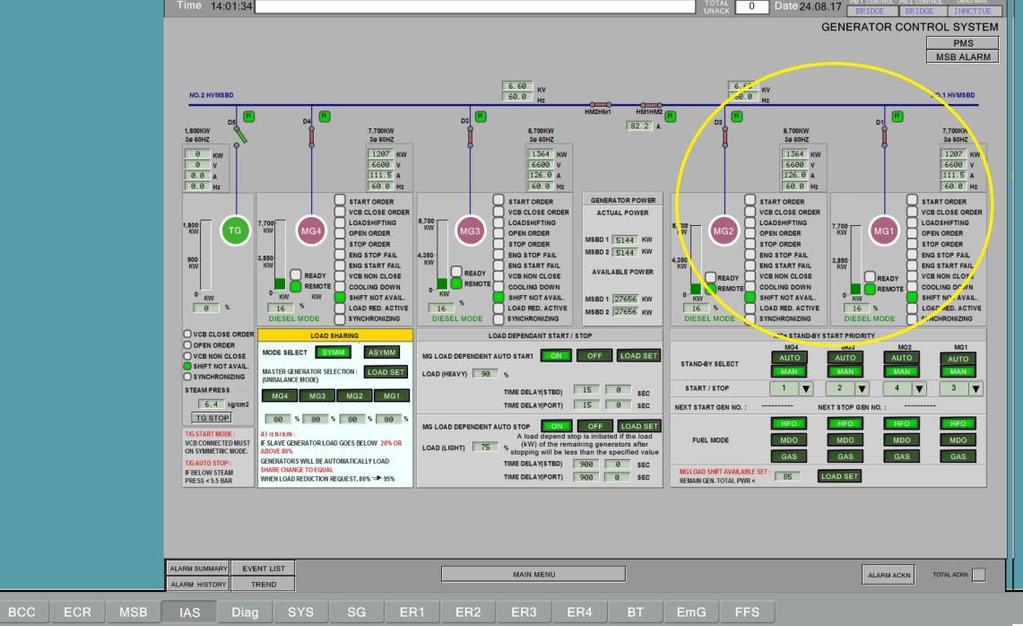Click the D2 breaker symbol above MG2
The height and width of the screenshot is (626, 1023).
click(724, 136)
